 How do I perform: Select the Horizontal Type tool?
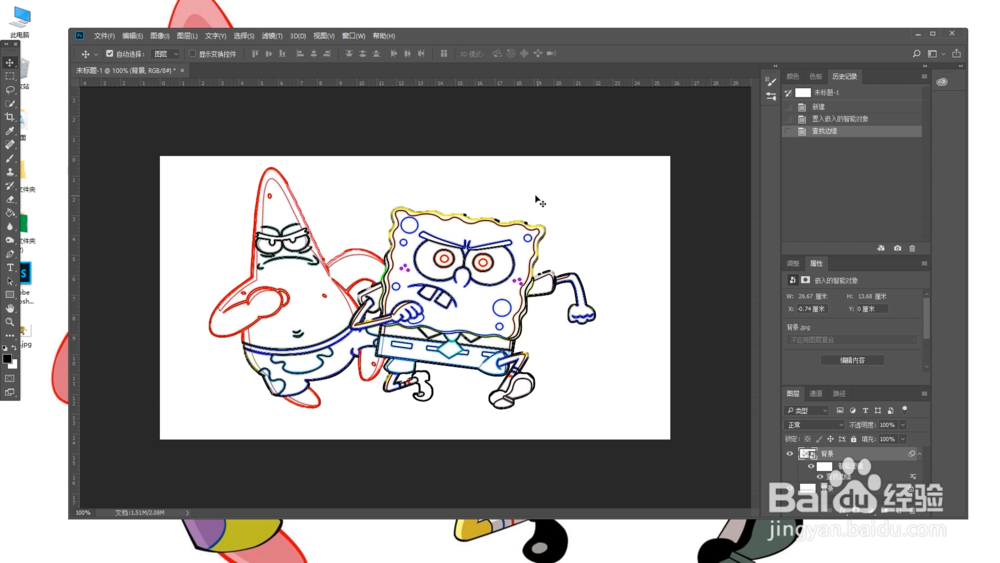pyautogui.click(x=10, y=267)
